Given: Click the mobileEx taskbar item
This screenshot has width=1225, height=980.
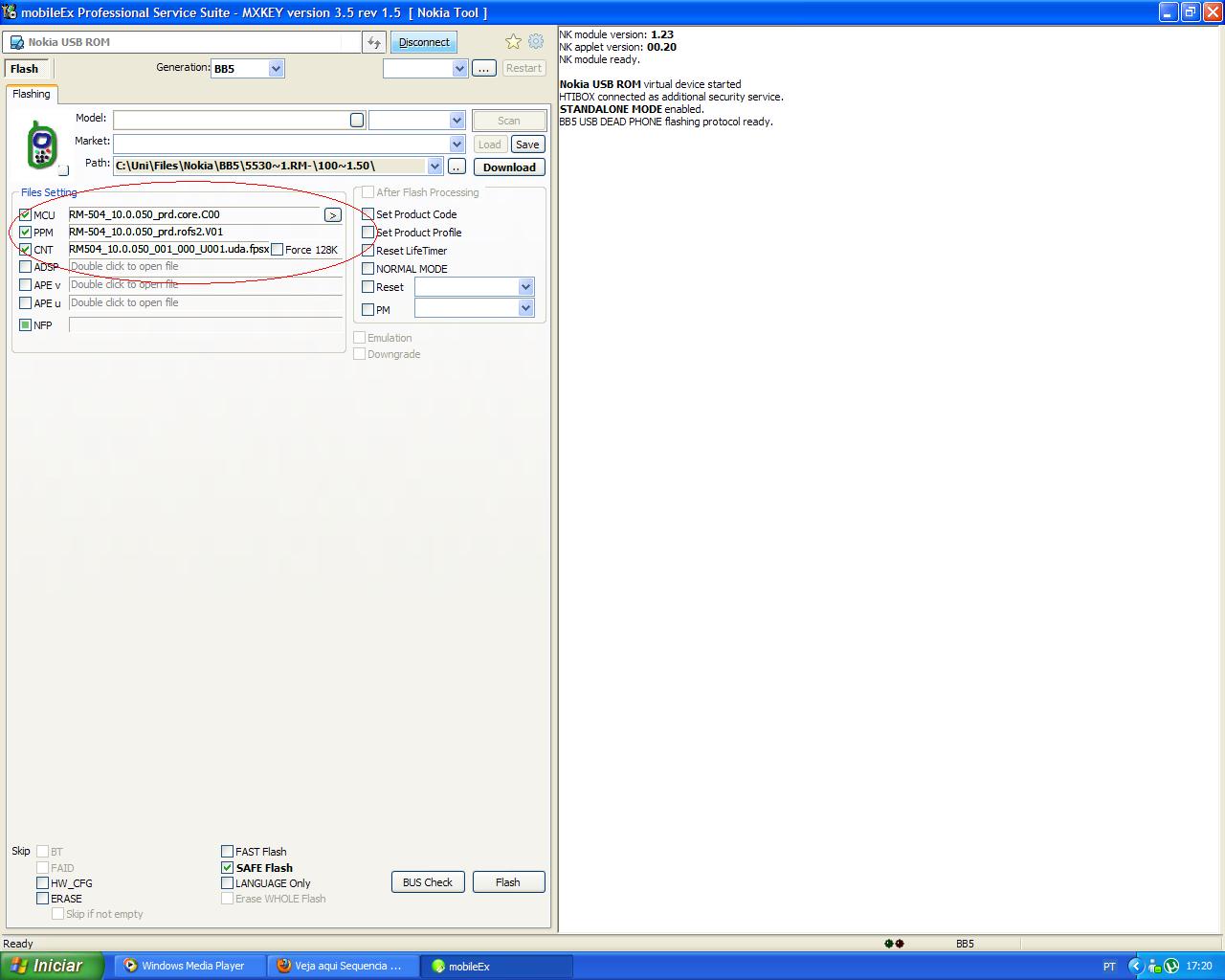Looking at the screenshot, I should pos(497,966).
